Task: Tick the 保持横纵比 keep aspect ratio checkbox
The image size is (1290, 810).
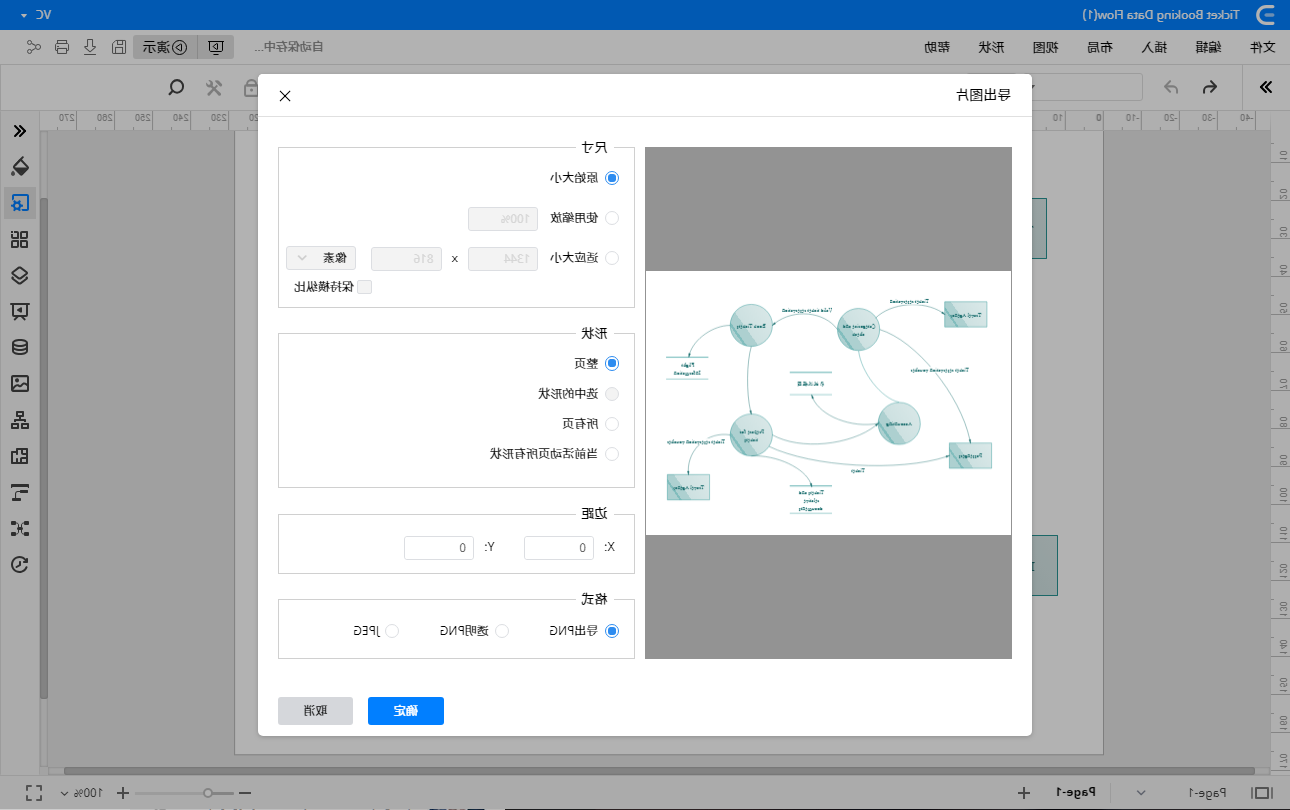Action: (365, 287)
